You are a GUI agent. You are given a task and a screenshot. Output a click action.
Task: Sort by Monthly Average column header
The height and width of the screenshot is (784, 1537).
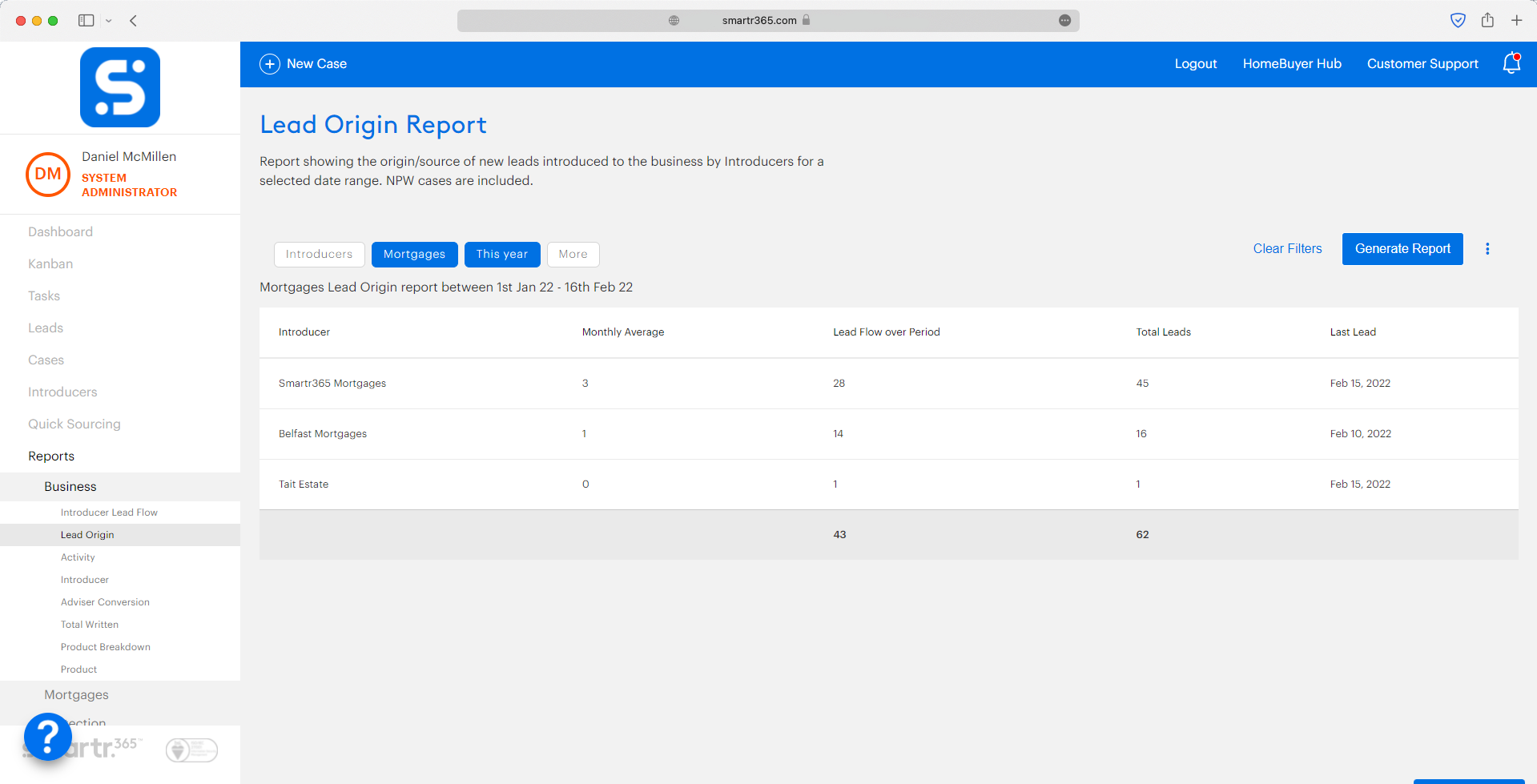[x=623, y=332]
